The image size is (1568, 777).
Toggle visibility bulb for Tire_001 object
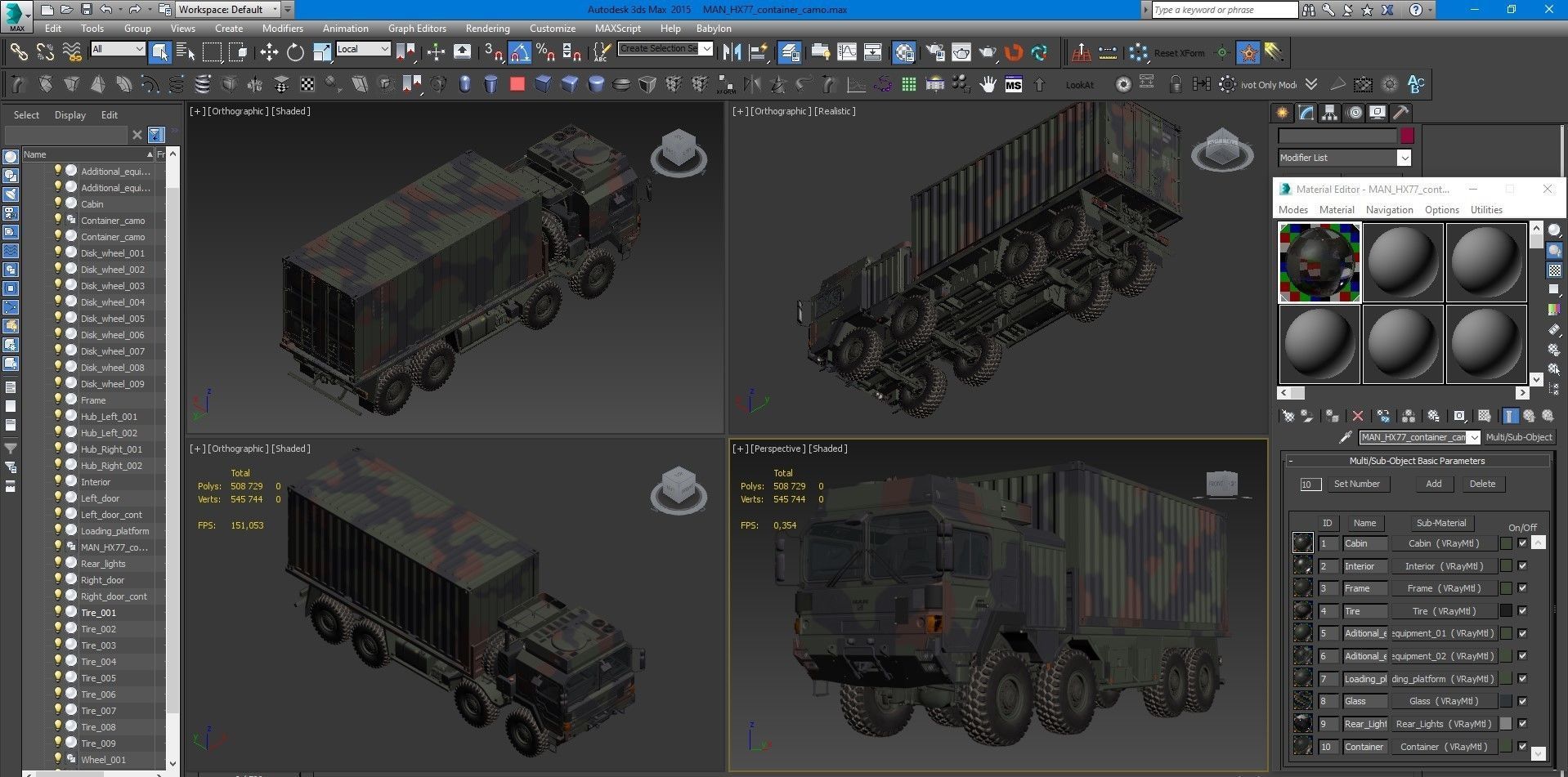pyautogui.click(x=58, y=612)
